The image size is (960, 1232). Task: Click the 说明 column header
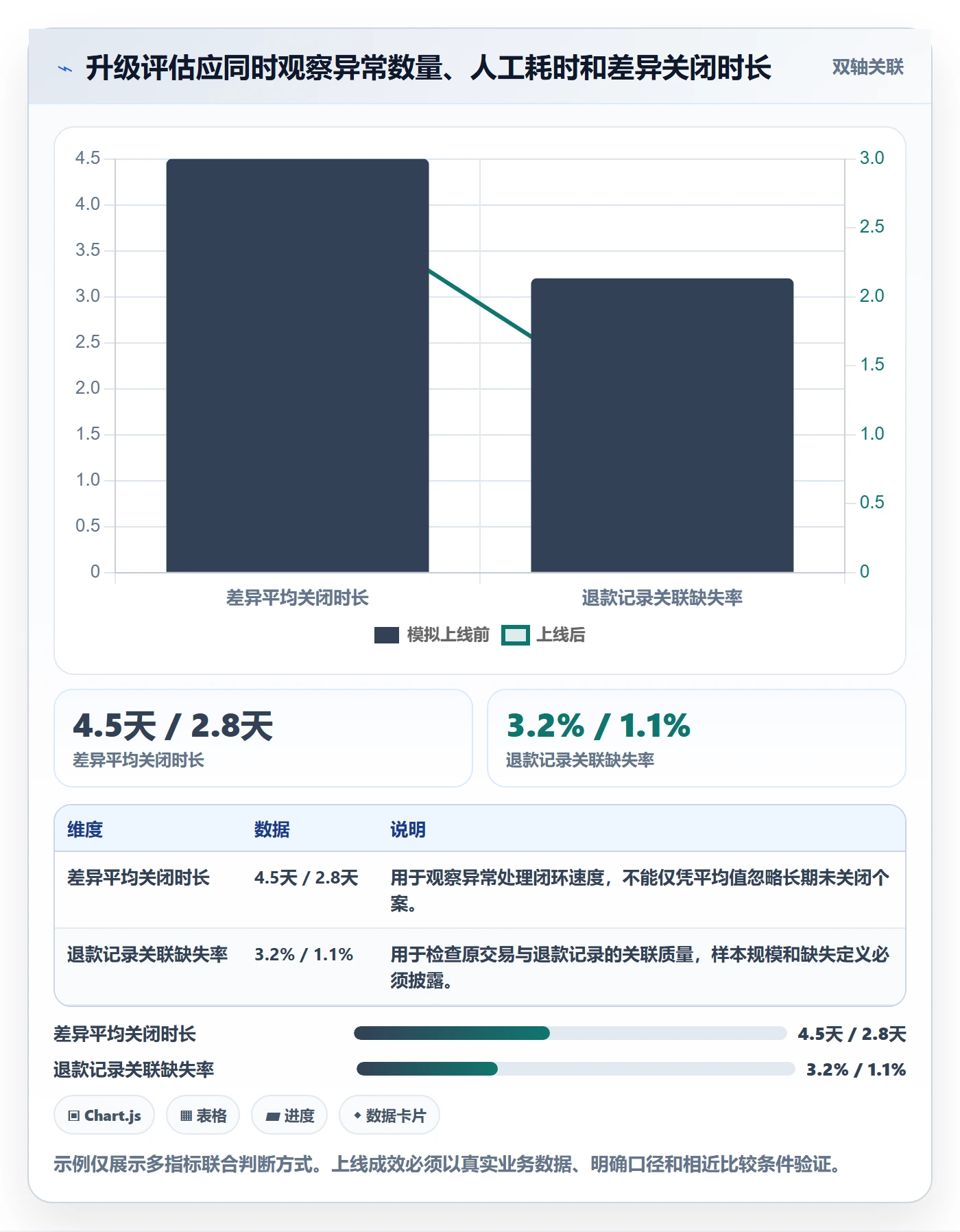408,829
